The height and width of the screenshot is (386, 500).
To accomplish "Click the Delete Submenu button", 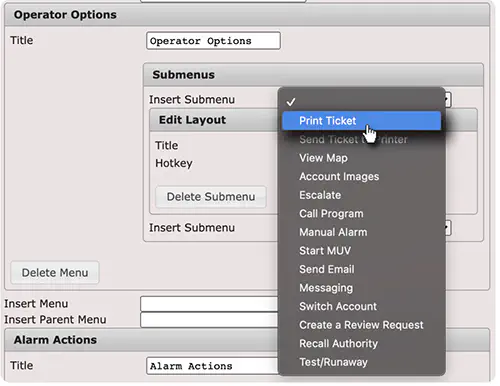I will tap(211, 197).
